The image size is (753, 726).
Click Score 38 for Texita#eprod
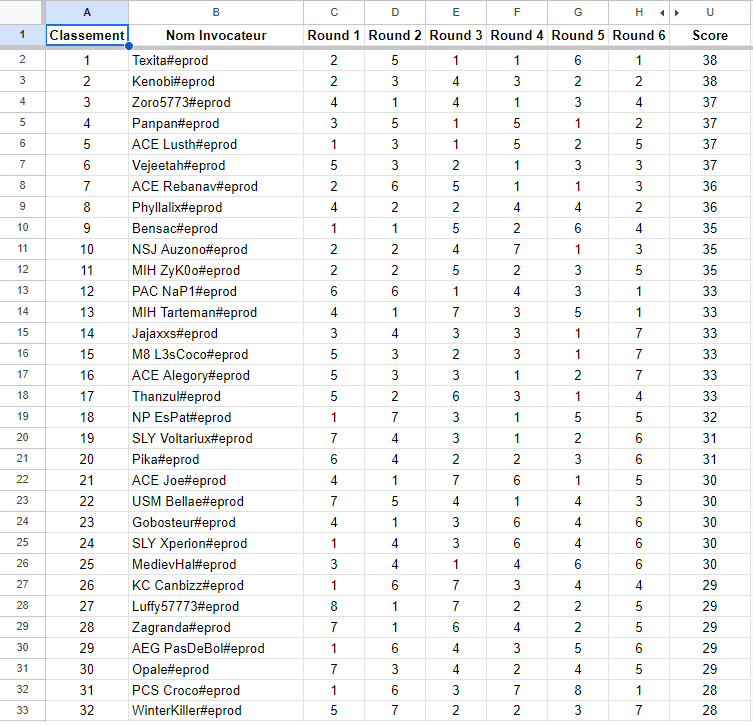[710, 60]
